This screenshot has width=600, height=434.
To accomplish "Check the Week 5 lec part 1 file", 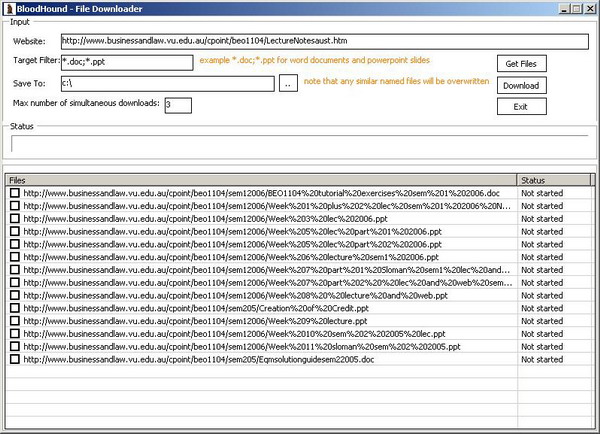I will [x=15, y=232].
